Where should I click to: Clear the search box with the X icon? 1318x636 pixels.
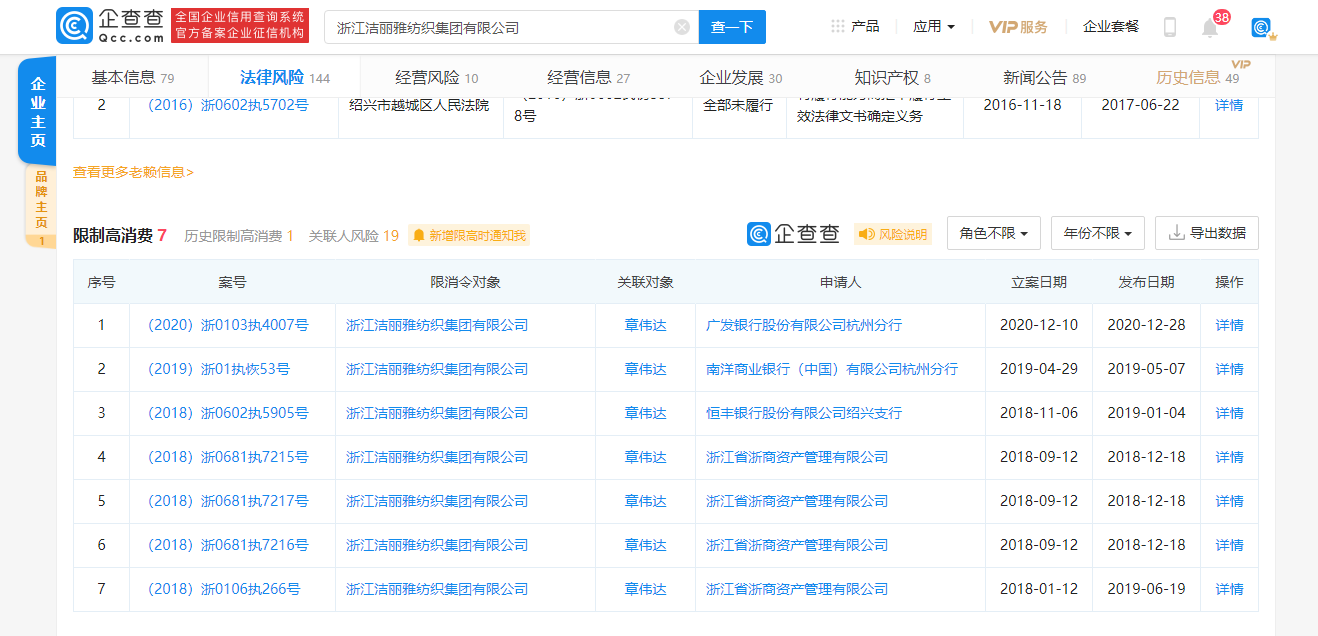682,27
